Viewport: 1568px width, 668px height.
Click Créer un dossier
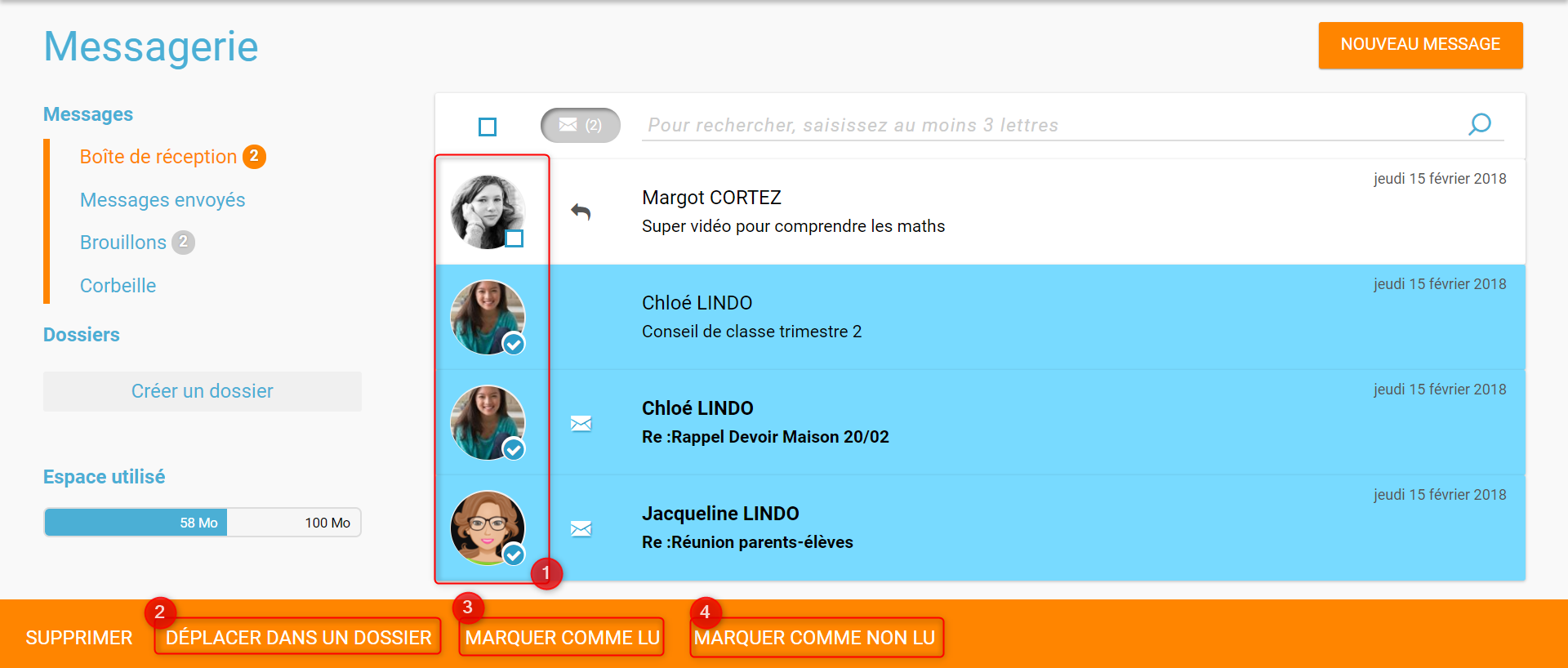203,391
